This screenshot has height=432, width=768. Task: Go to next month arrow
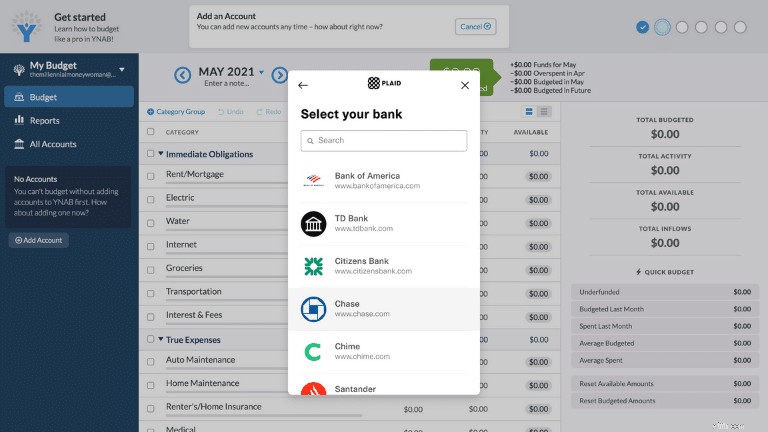(x=280, y=75)
